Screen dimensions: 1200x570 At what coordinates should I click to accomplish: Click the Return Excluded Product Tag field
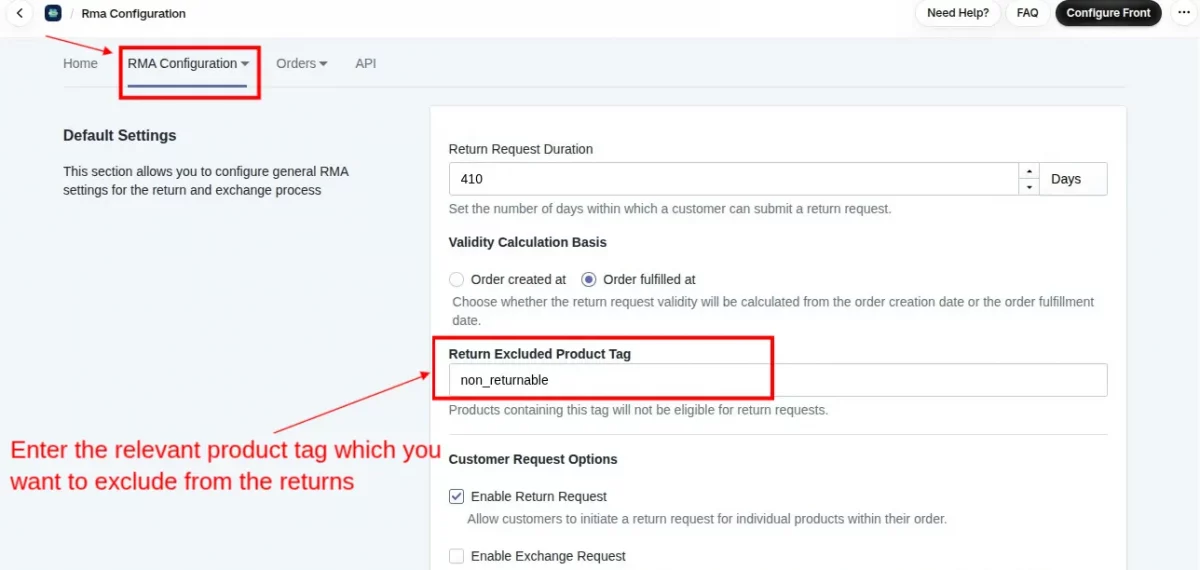(x=778, y=380)
